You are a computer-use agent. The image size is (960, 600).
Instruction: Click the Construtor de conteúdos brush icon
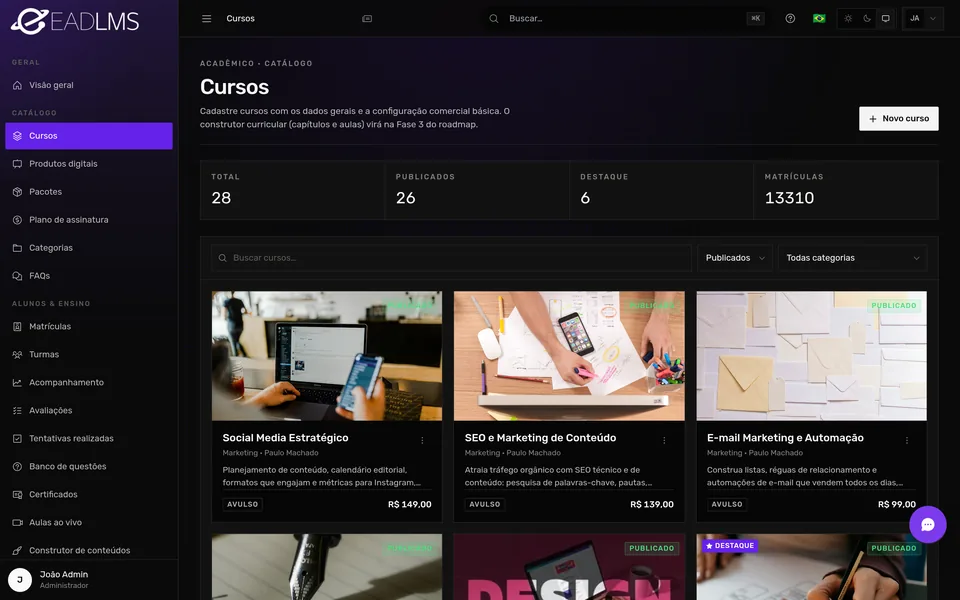pyautogui.click(x=17, y=550)
